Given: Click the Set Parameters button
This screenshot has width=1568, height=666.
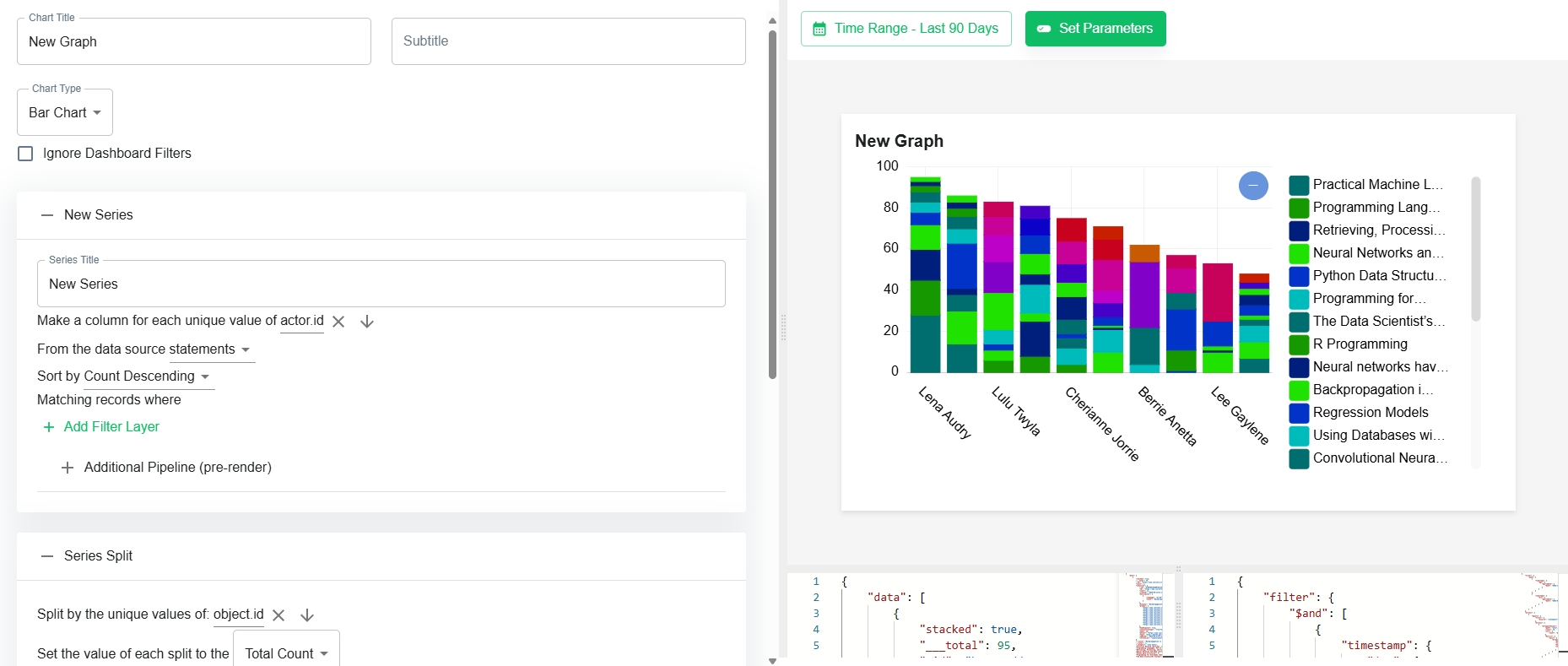Looking at the screenshot, I should [1095, 29].
